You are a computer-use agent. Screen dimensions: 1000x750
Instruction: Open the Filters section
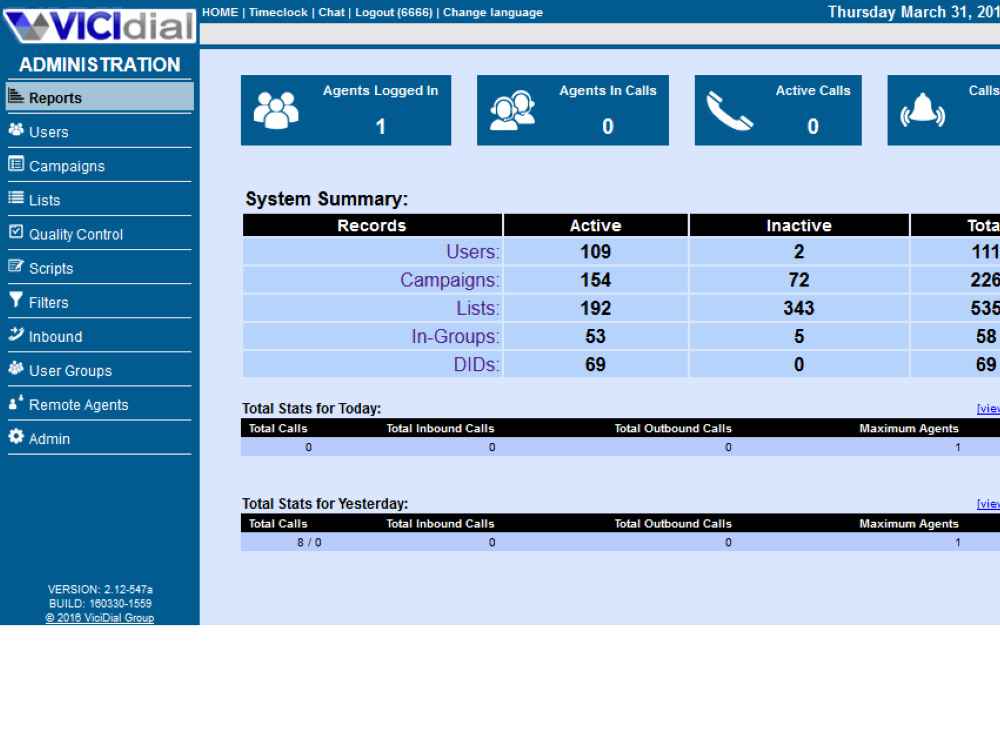(x=48, y=302)
